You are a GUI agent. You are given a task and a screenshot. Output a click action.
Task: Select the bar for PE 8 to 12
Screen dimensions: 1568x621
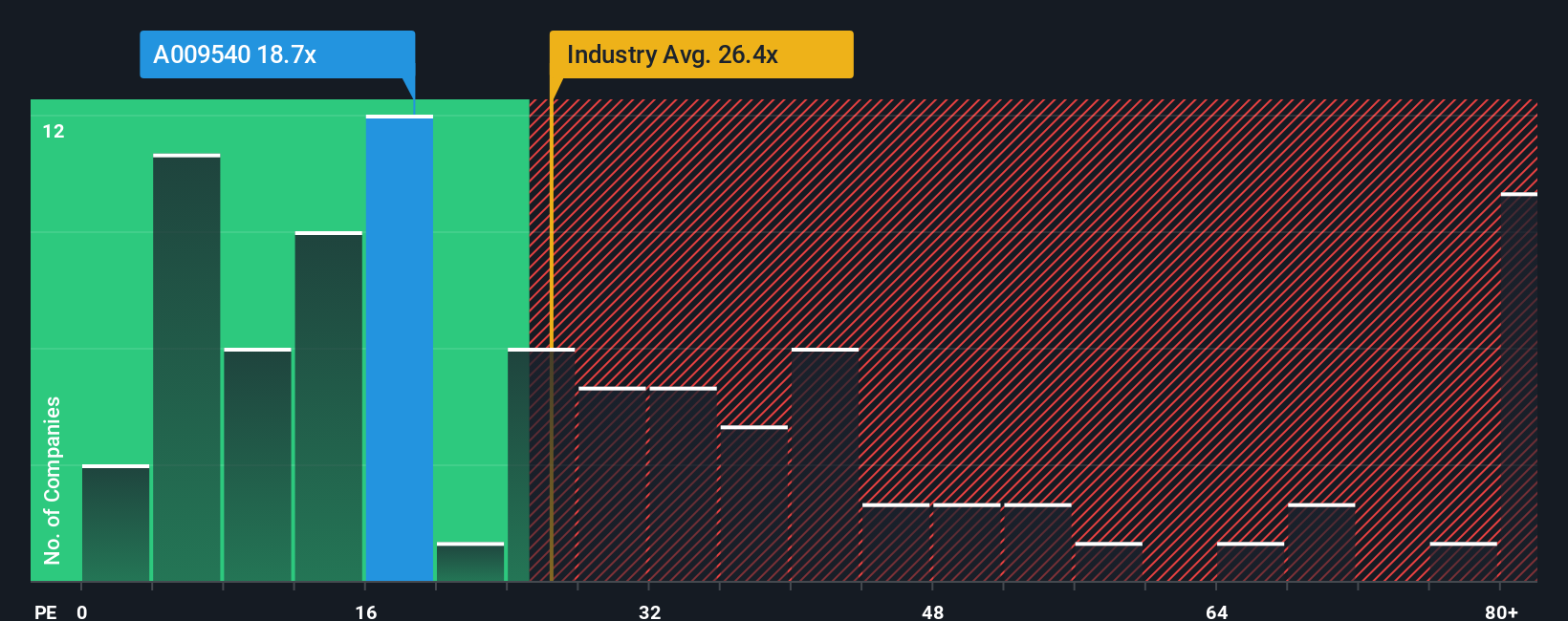257,464
